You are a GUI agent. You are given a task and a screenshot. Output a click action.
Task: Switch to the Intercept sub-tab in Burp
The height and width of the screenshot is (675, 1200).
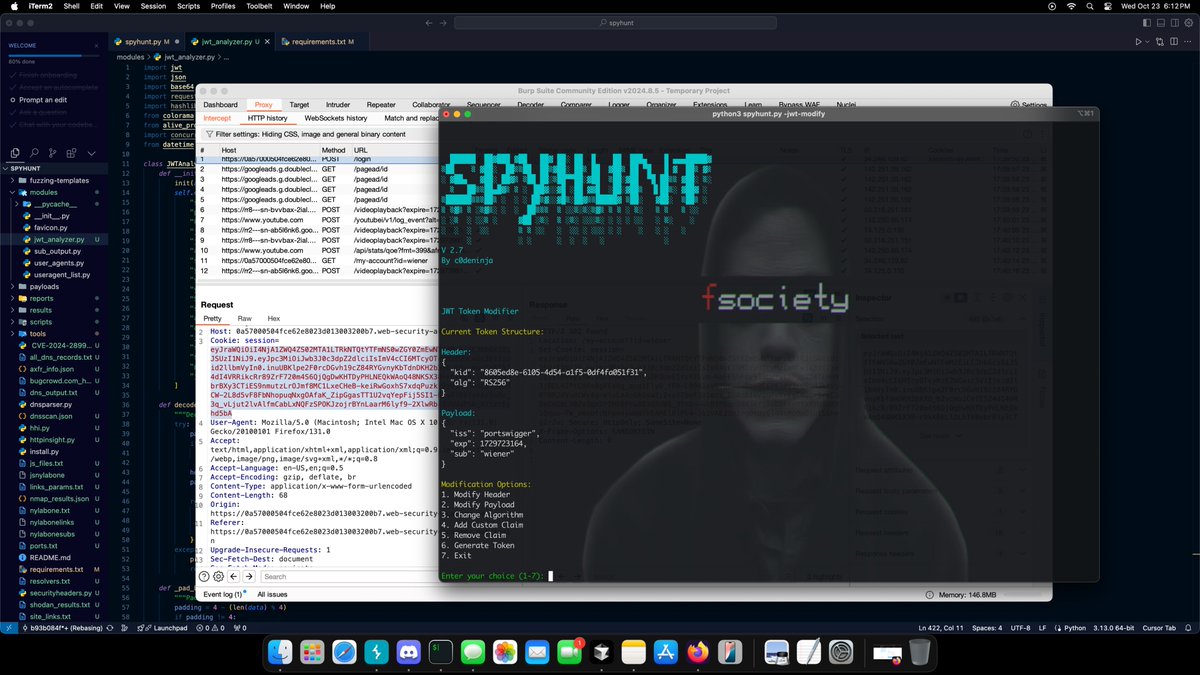pos(217,118)
